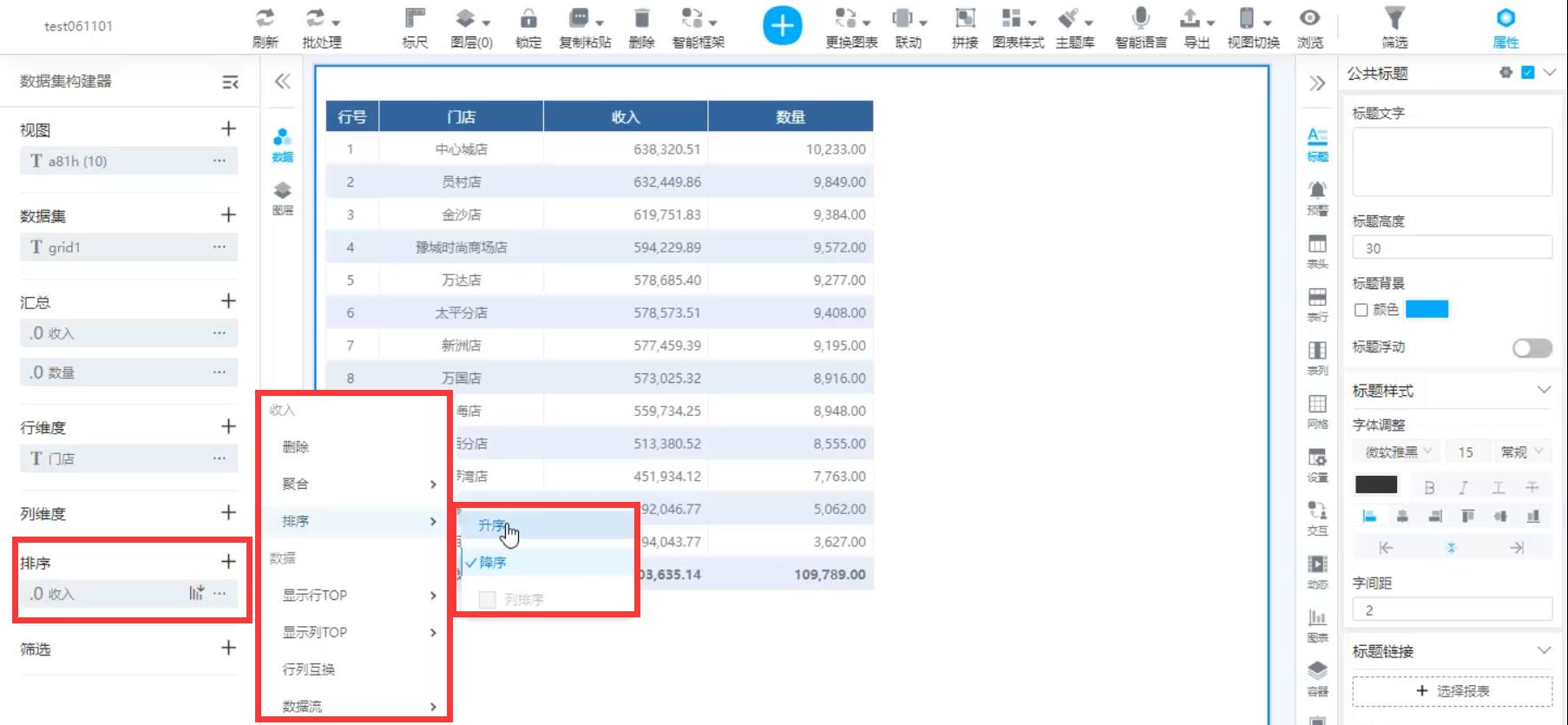The image size is (1568, 725).
Task: Open the 浏览 preview eye icon
Action: [x=1310, y=18]
